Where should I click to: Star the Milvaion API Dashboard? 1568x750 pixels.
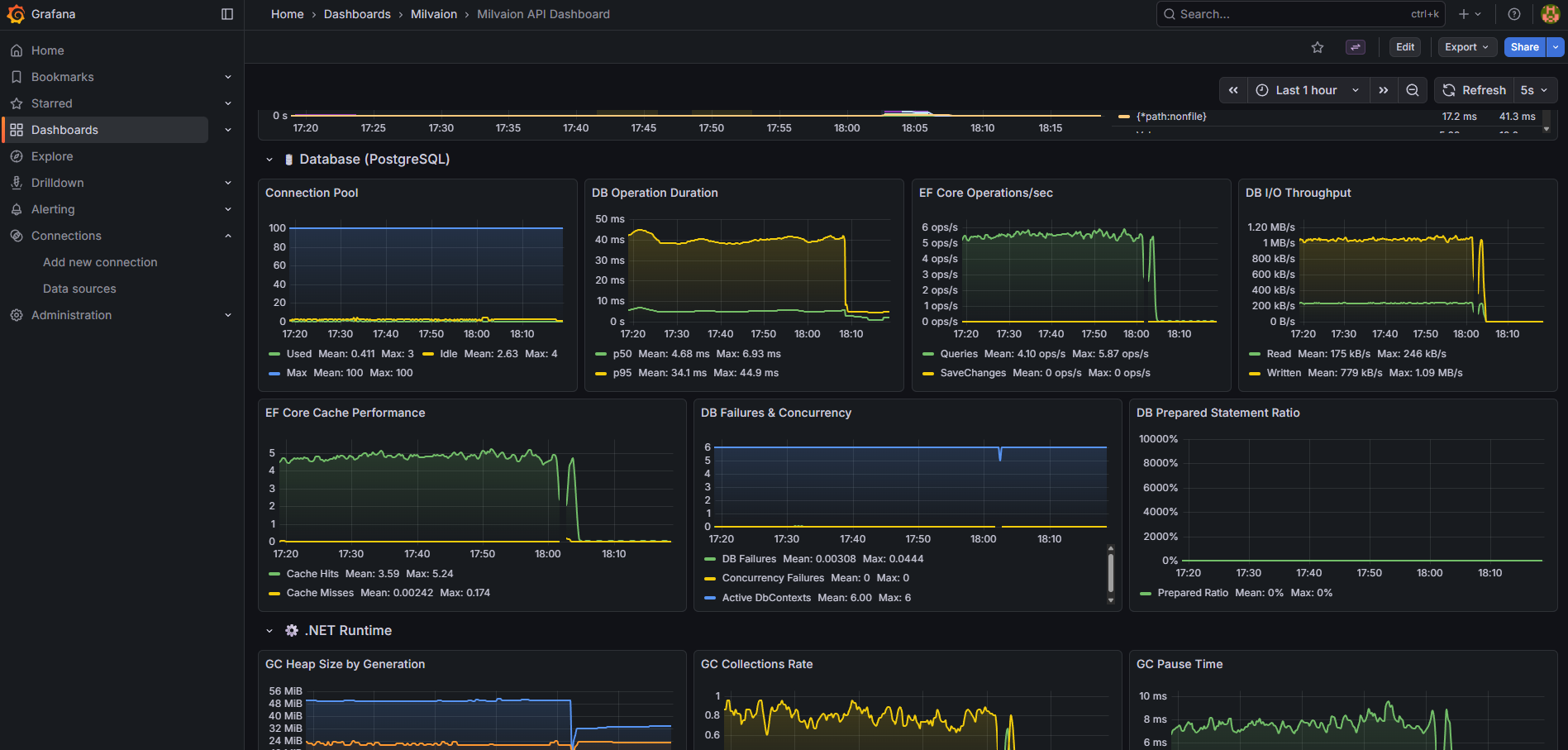1318,47
